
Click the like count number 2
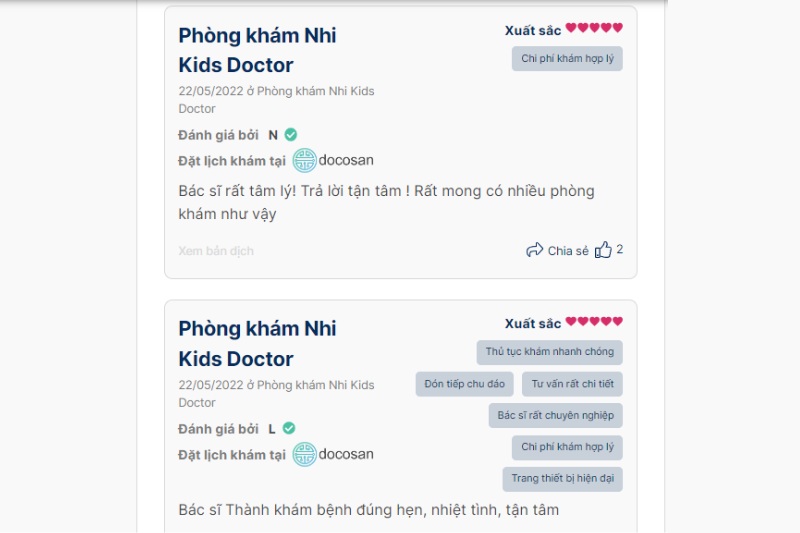coord(620,250)
